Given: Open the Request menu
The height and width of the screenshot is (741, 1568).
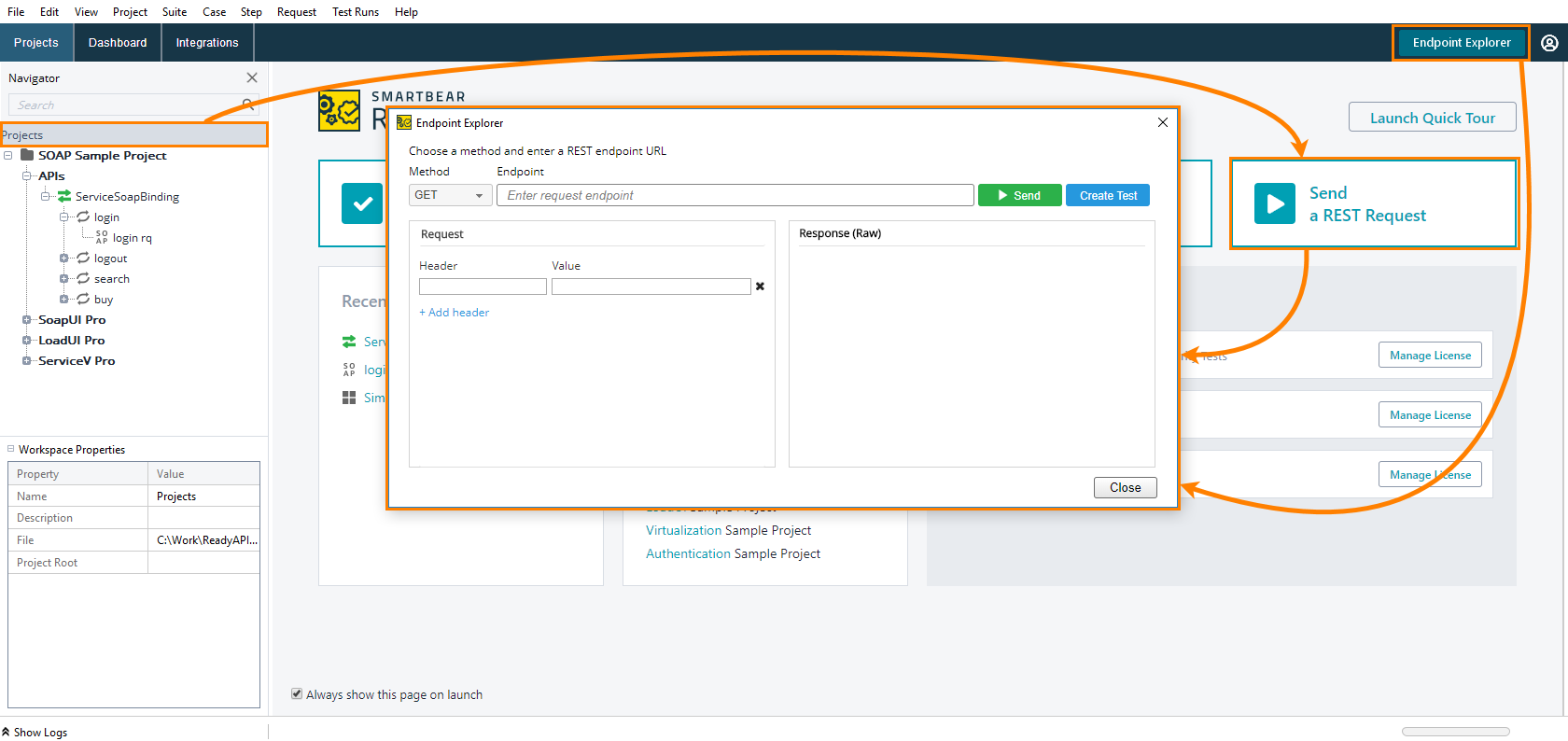Looking at the screenshot, I should click(x=297, y=12).
